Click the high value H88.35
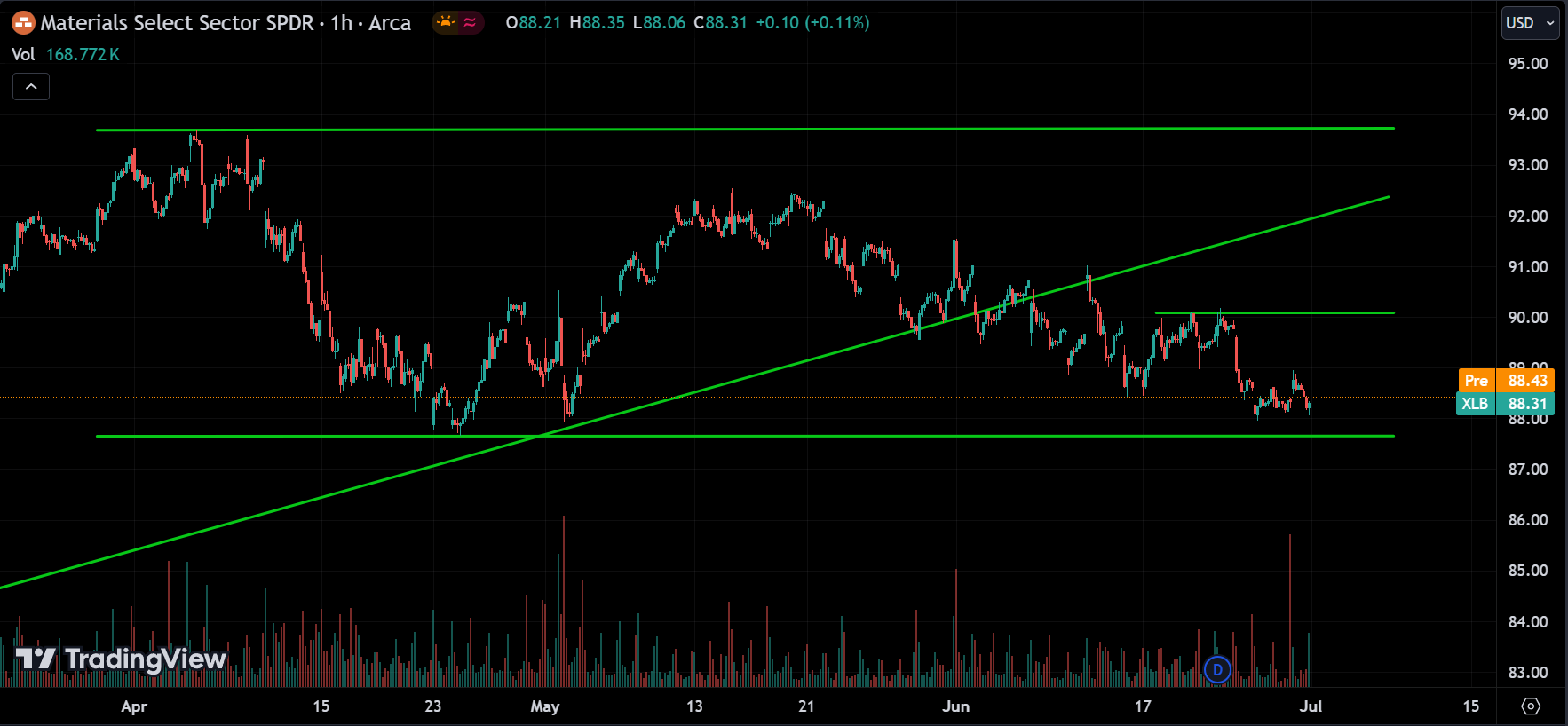Image resolution: width=1568 pixels, height=726 pixels. tap(598, 23)
